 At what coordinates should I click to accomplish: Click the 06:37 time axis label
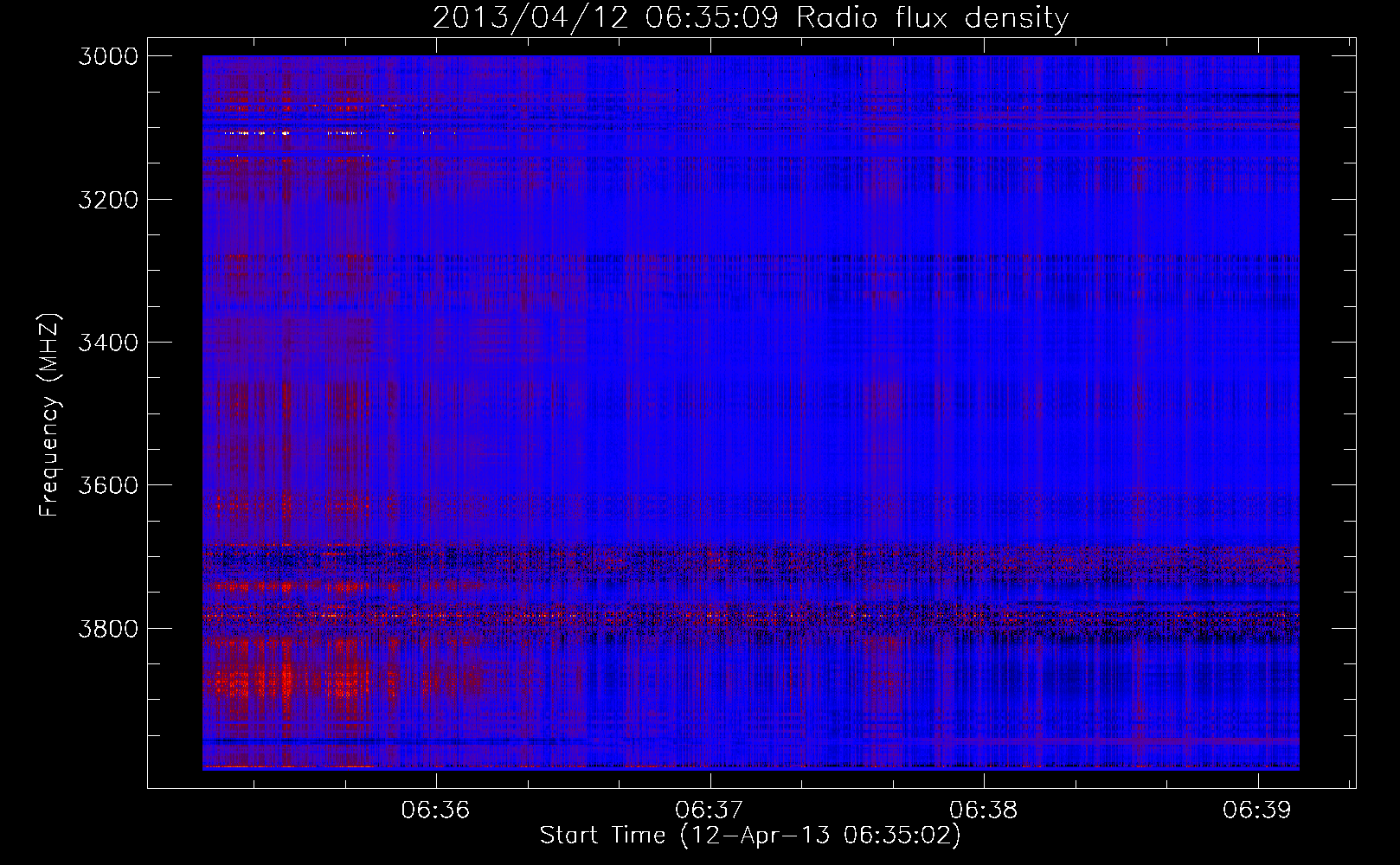[710, 810]
